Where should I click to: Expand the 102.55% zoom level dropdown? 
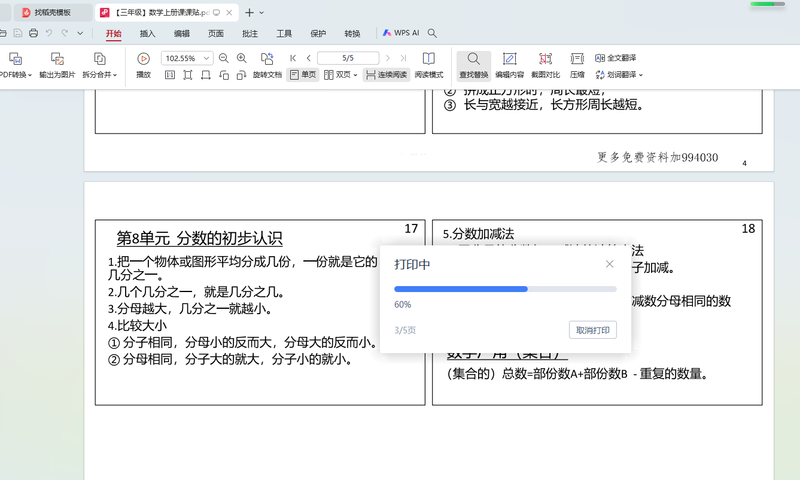[x=206, y=59]
